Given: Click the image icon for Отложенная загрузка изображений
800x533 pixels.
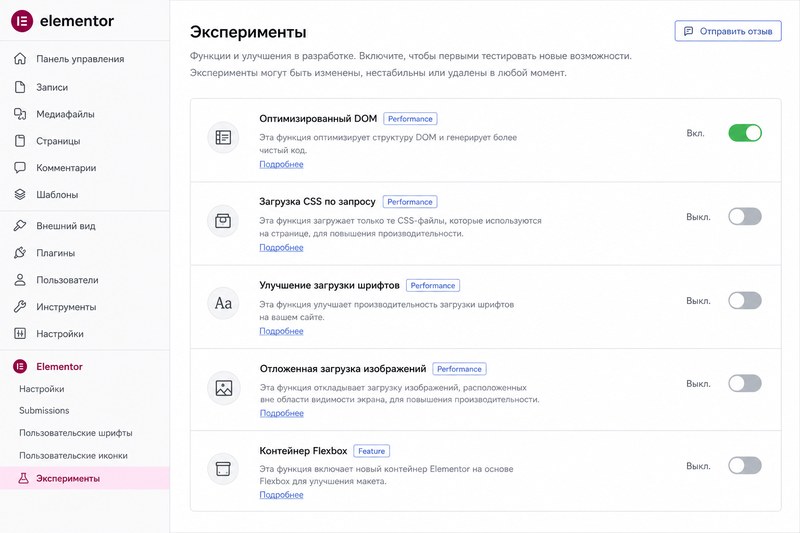Looking at the screenshot, I should (223, 388).
